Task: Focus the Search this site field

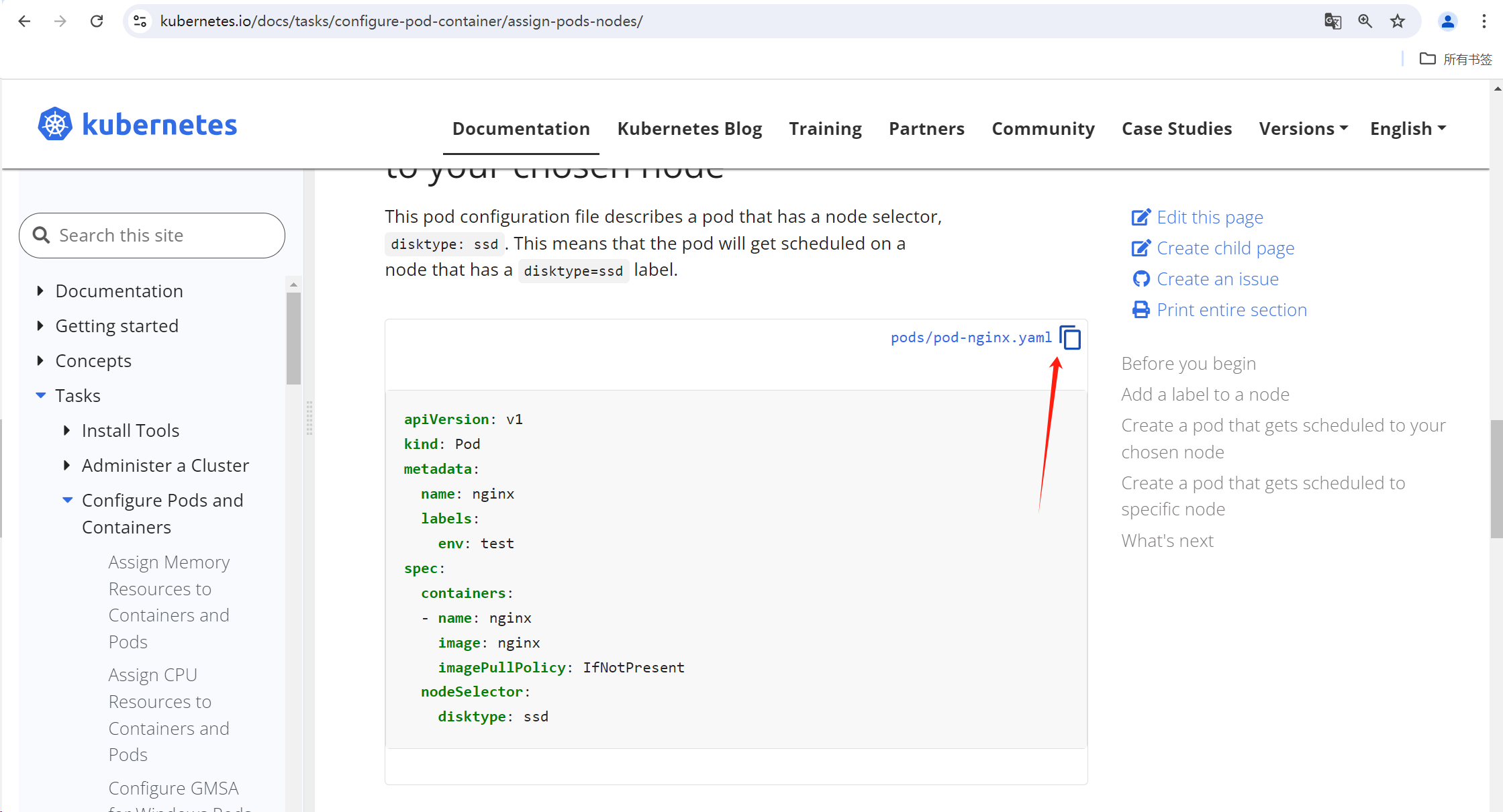Action: [152, 235]
